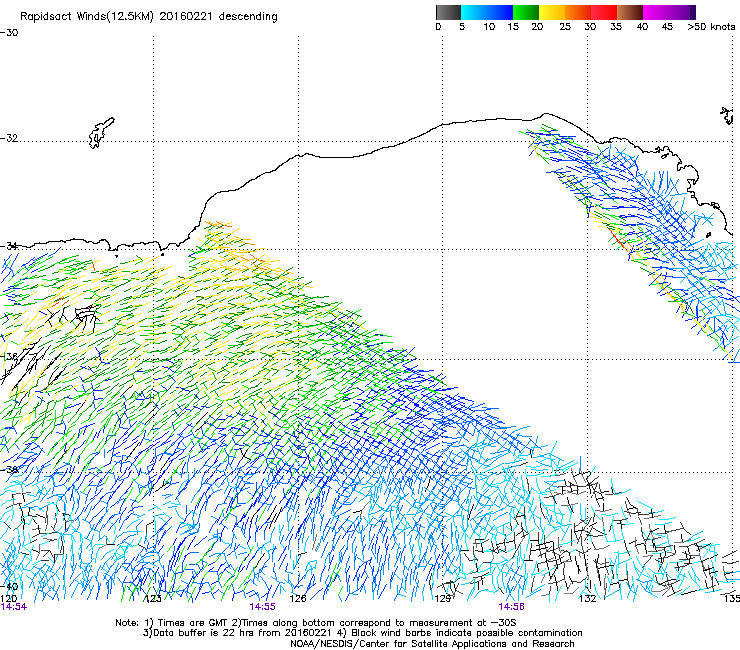Click the note line starting 'Note: 1) Times are GMT'
Viewport: 740px width, 650px height.
point(316,623)
